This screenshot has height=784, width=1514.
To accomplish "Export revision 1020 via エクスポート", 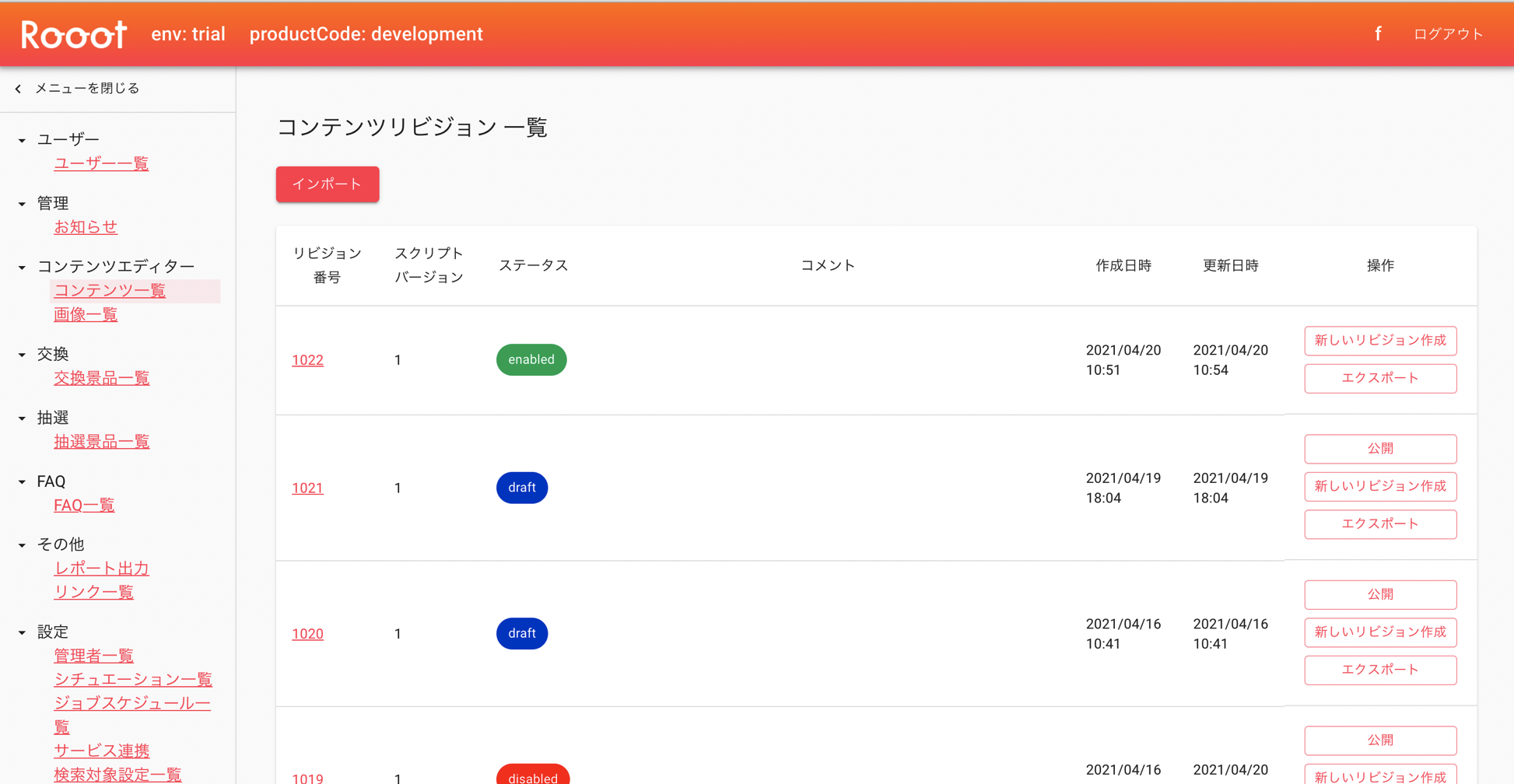I will tap(1379, 670).
